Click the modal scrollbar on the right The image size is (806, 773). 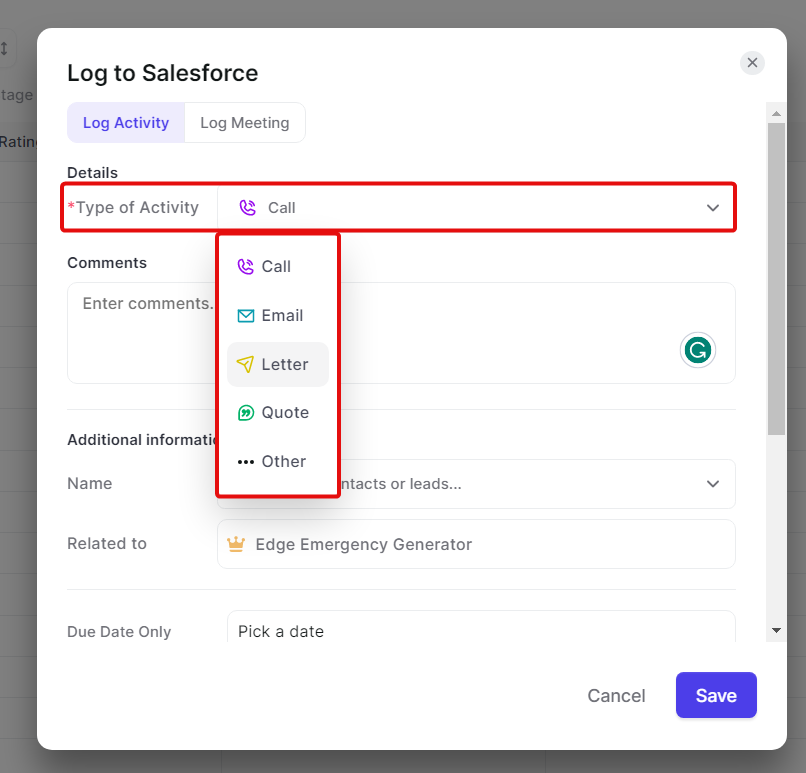coord(776,280)
